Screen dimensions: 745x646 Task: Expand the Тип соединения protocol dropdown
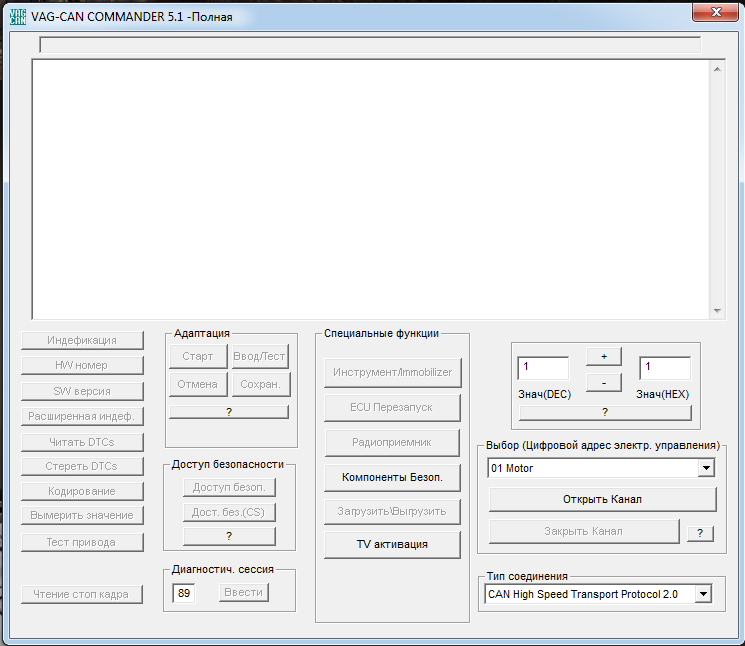703,594
